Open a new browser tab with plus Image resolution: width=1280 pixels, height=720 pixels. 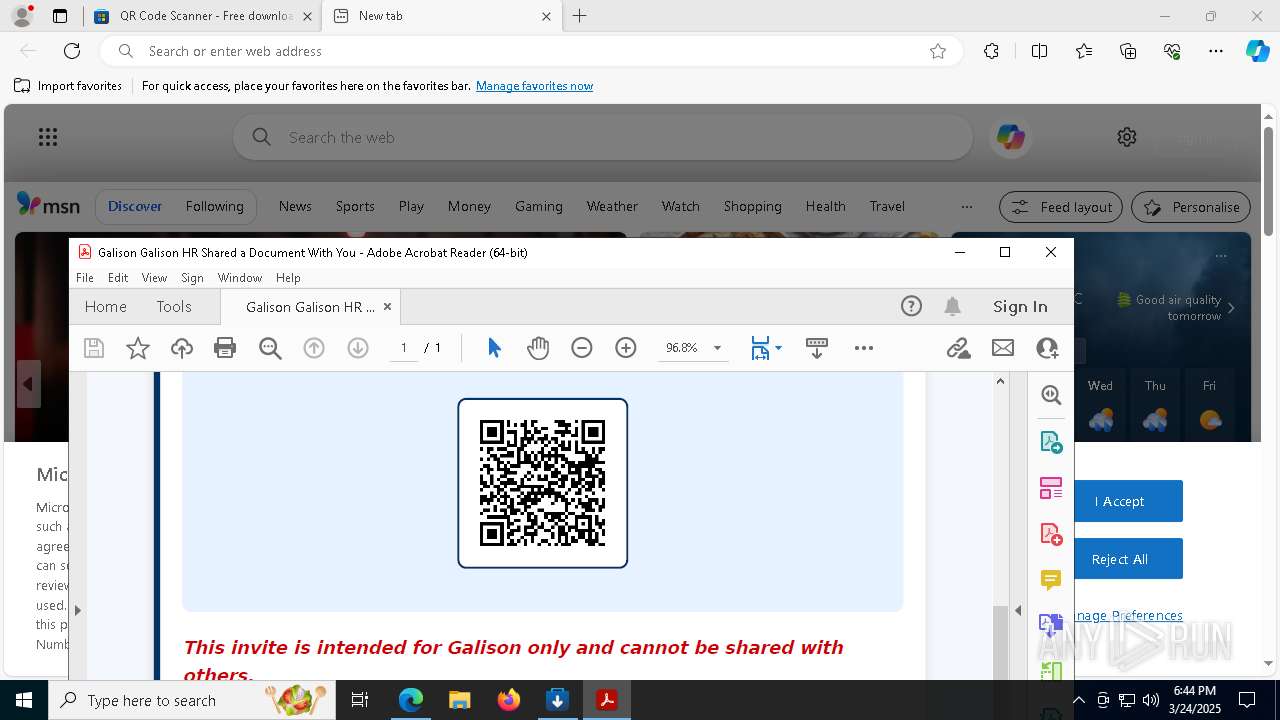[x=580, y=16]
